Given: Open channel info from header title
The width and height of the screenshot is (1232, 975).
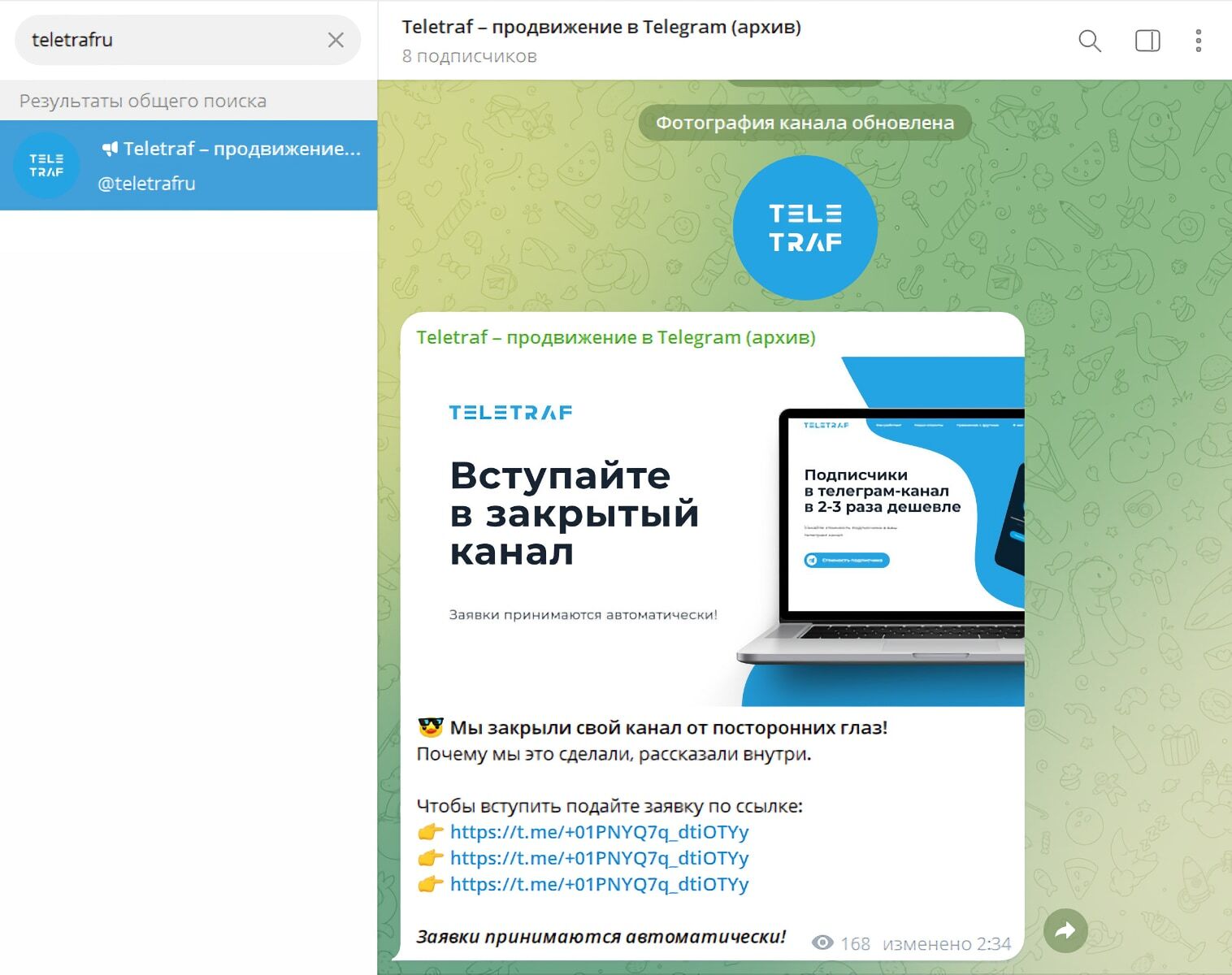Looking at the screenshot, I should (x=601, y=27).
